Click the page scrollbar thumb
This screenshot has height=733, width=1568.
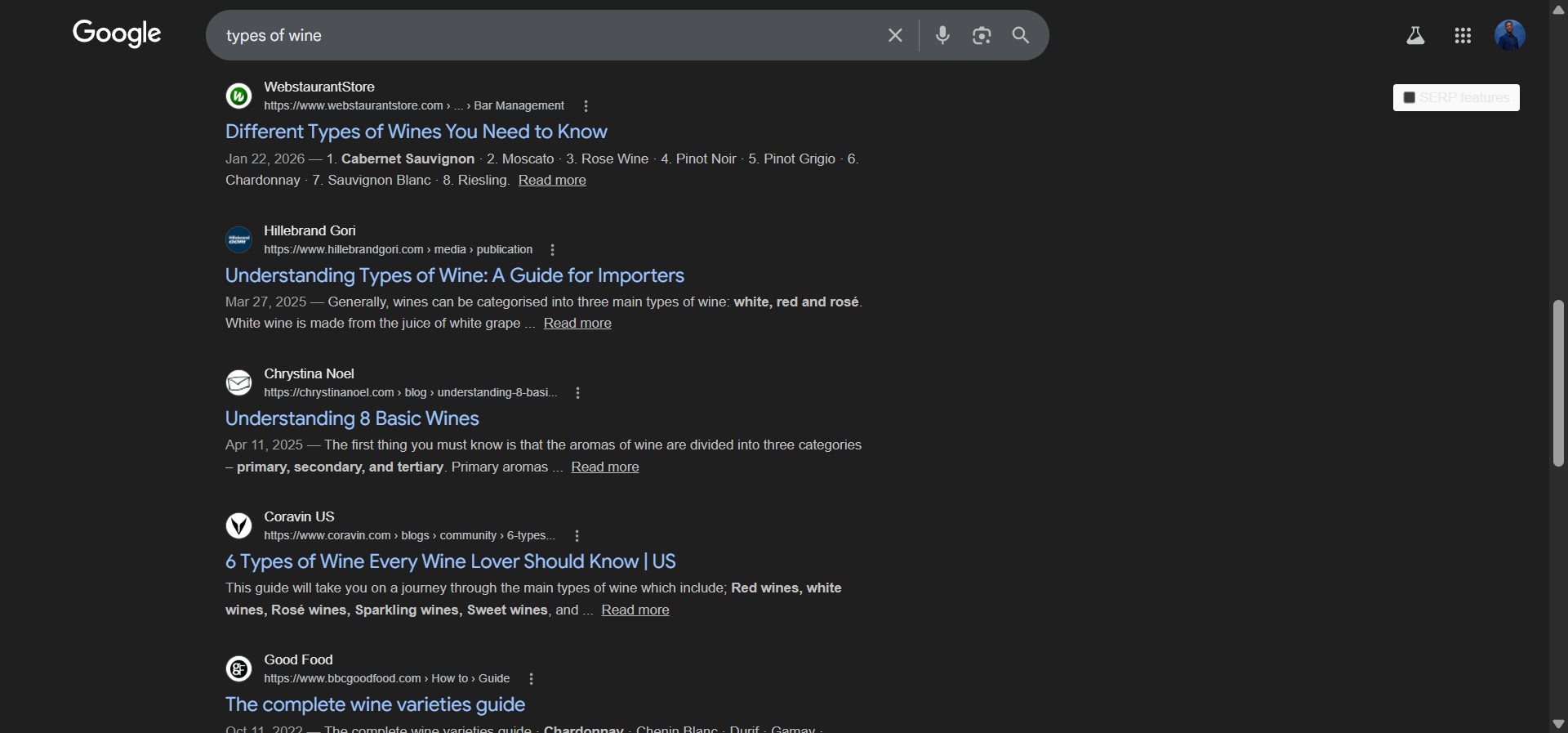pos(1558,383)
